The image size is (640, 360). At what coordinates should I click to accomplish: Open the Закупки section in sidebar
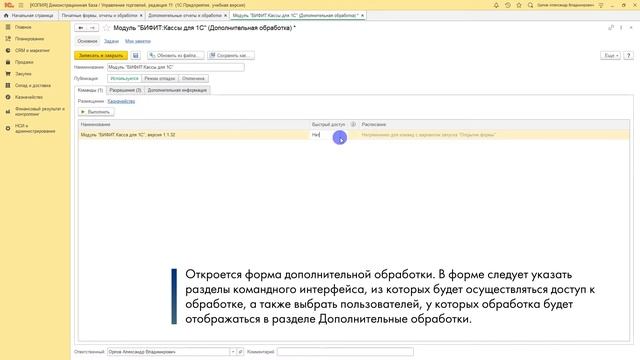[x=23, y=74]
